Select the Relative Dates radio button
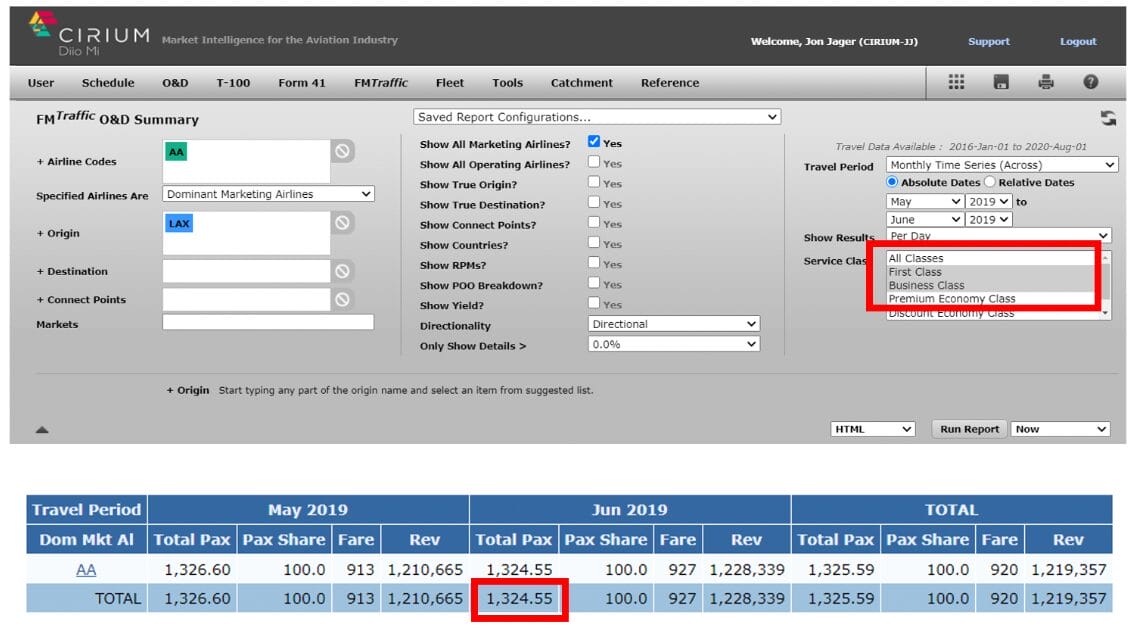 (990, 182)
